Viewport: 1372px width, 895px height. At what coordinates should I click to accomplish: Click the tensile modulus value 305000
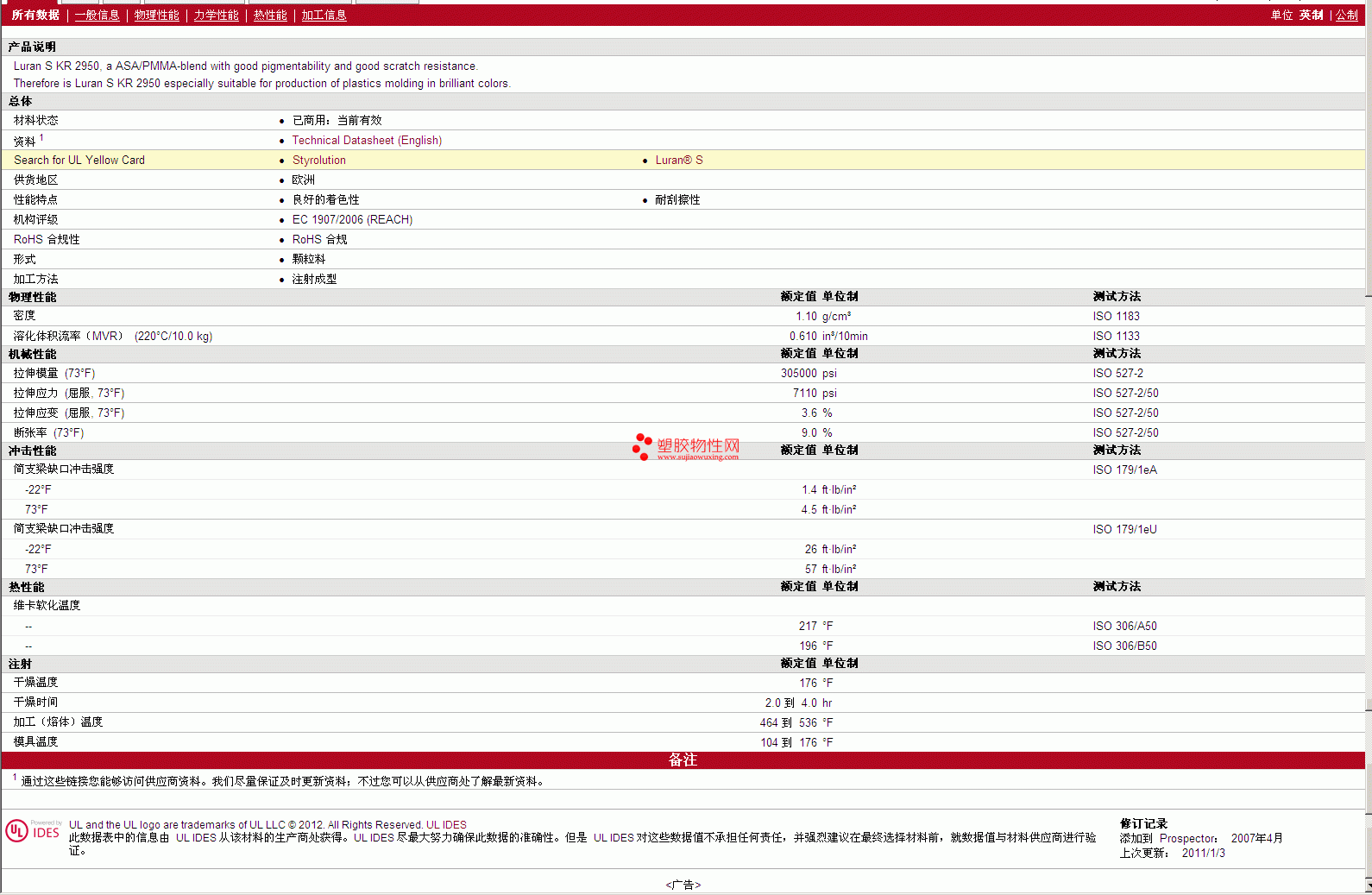pyautogui.click(x=798, y=373)
